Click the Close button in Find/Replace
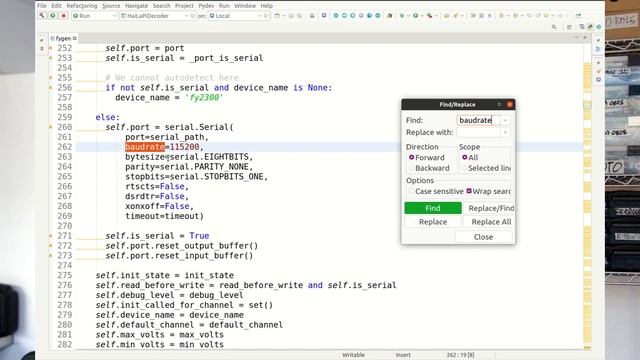 pos(483,237)
